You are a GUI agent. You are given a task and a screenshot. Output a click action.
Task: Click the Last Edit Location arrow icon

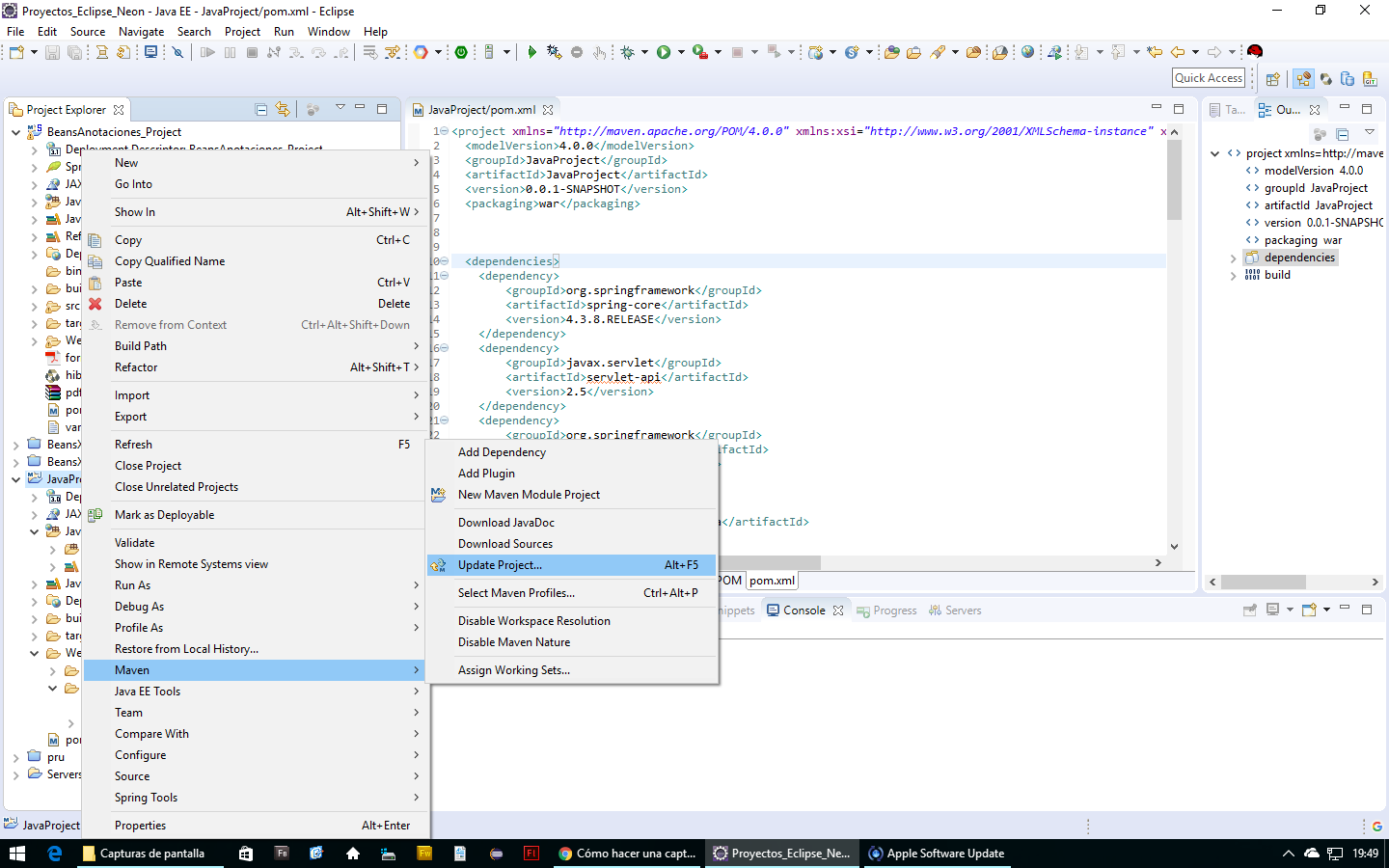point(1154,52)
